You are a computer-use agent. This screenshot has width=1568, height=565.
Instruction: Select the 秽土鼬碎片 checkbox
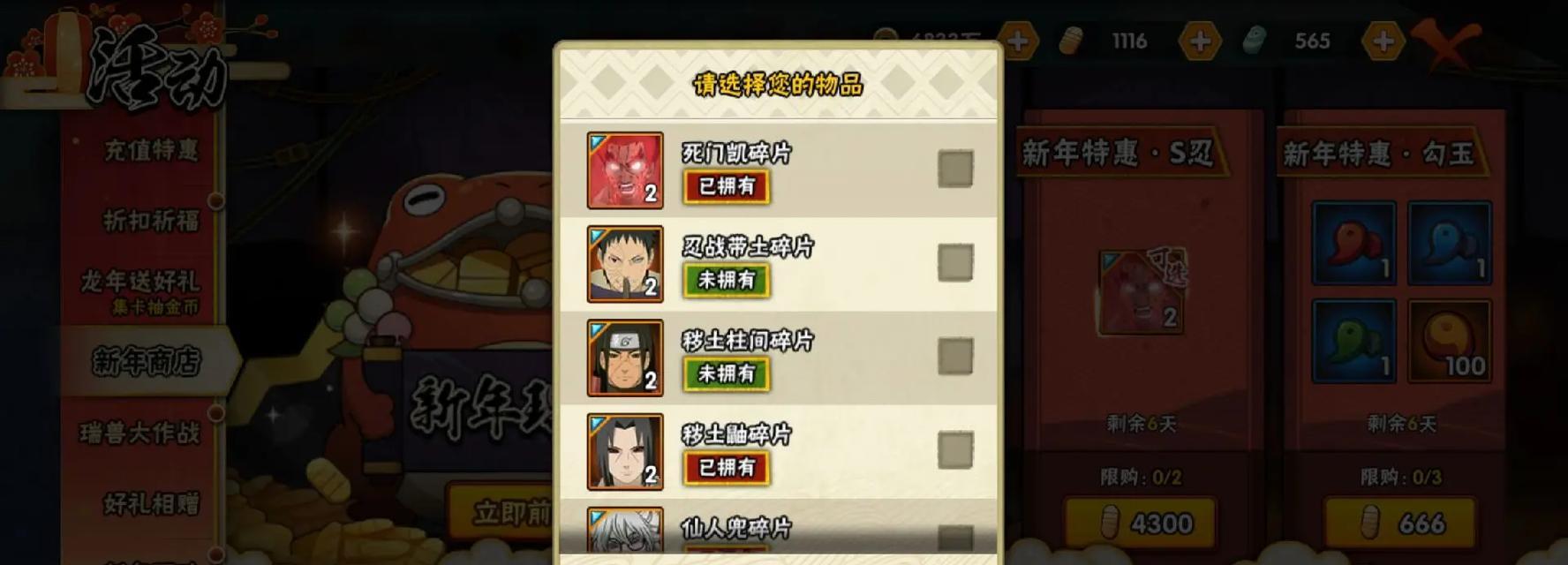[955, 449]
